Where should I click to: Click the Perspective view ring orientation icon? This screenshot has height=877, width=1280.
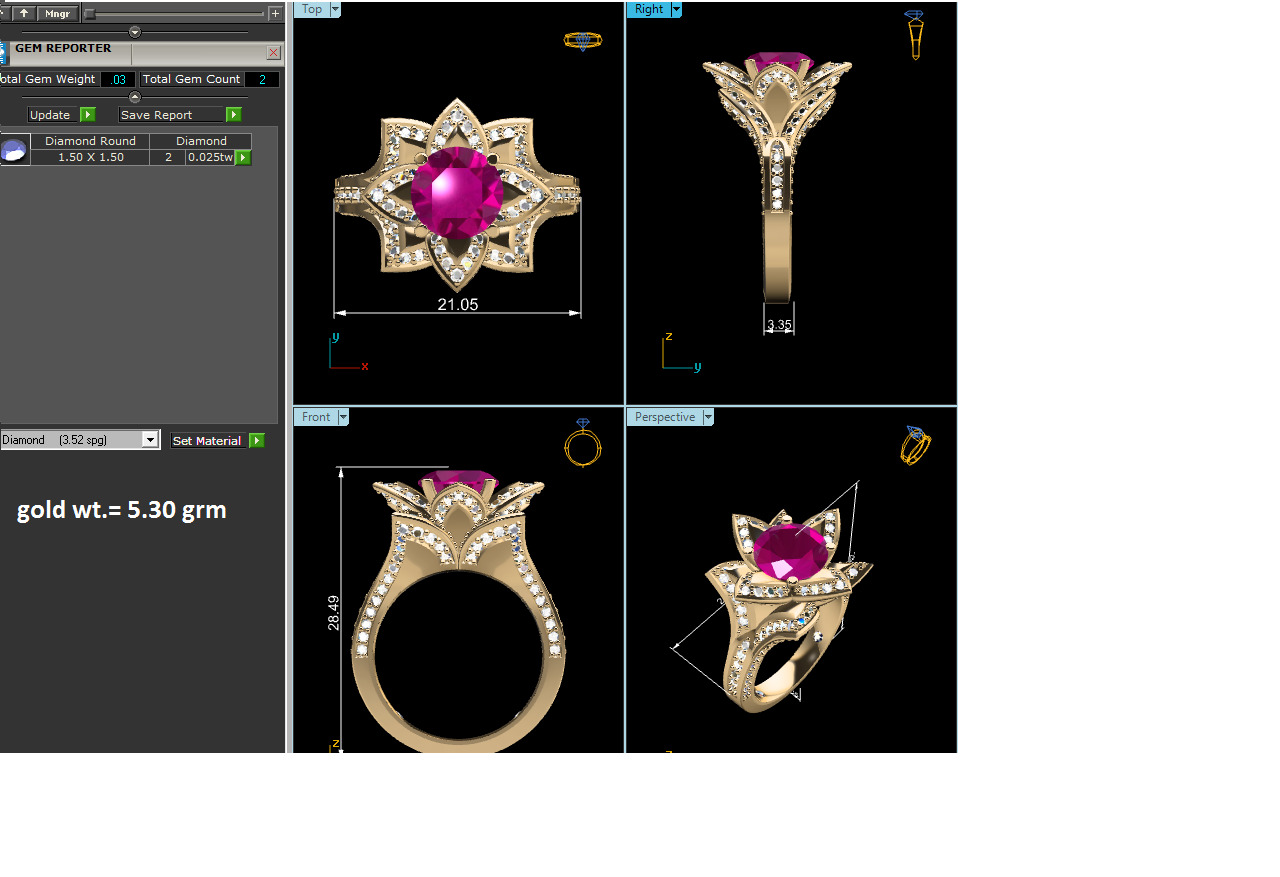[915, 445]
